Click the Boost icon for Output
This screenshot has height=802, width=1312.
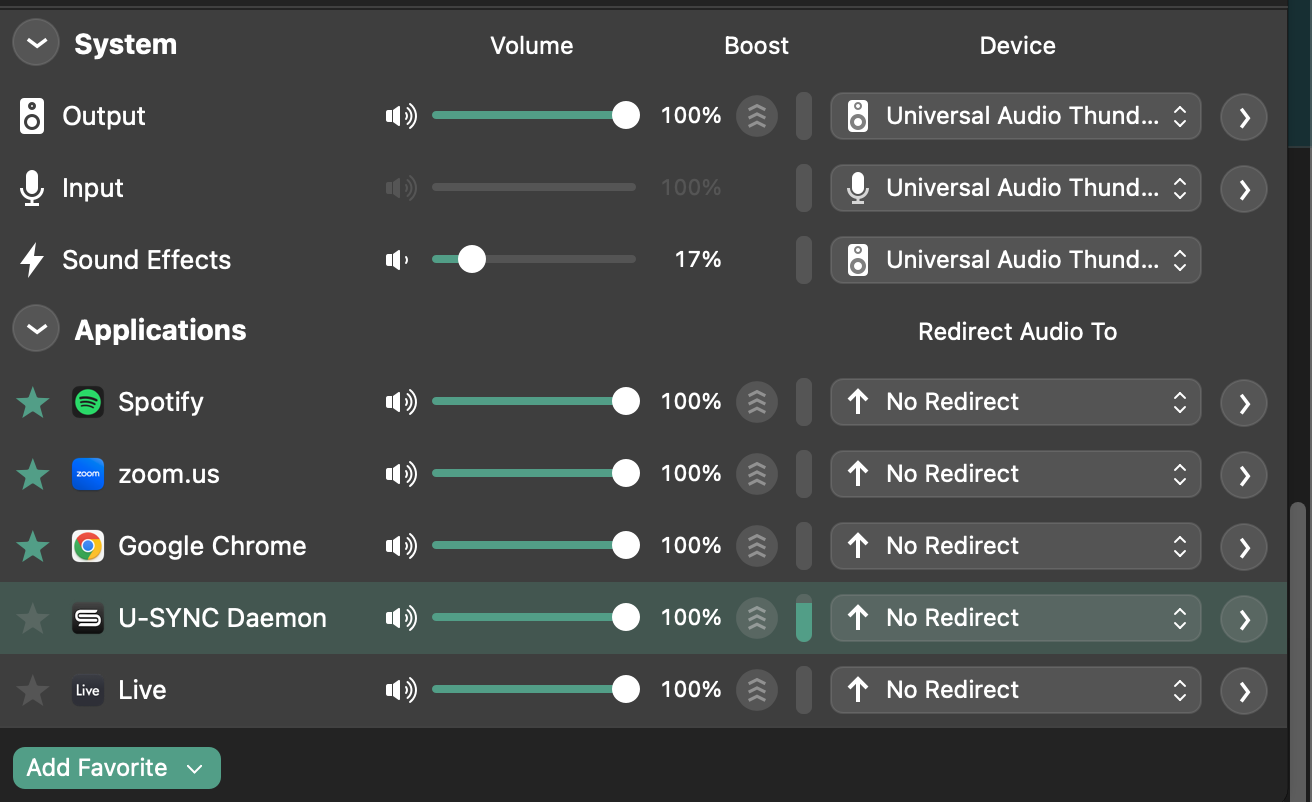(757, 116)
